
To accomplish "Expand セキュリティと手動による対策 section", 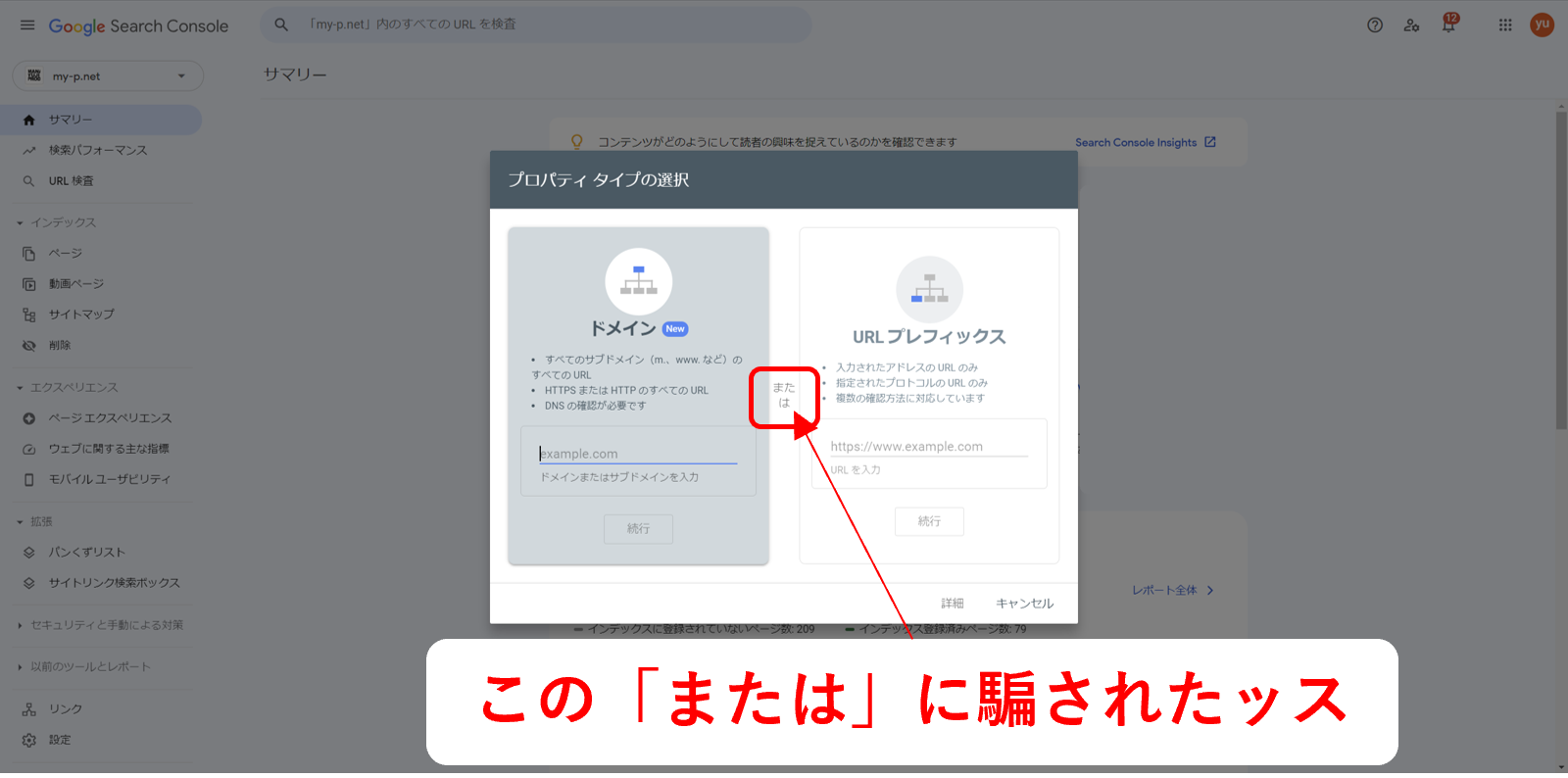I will (20, 625).
